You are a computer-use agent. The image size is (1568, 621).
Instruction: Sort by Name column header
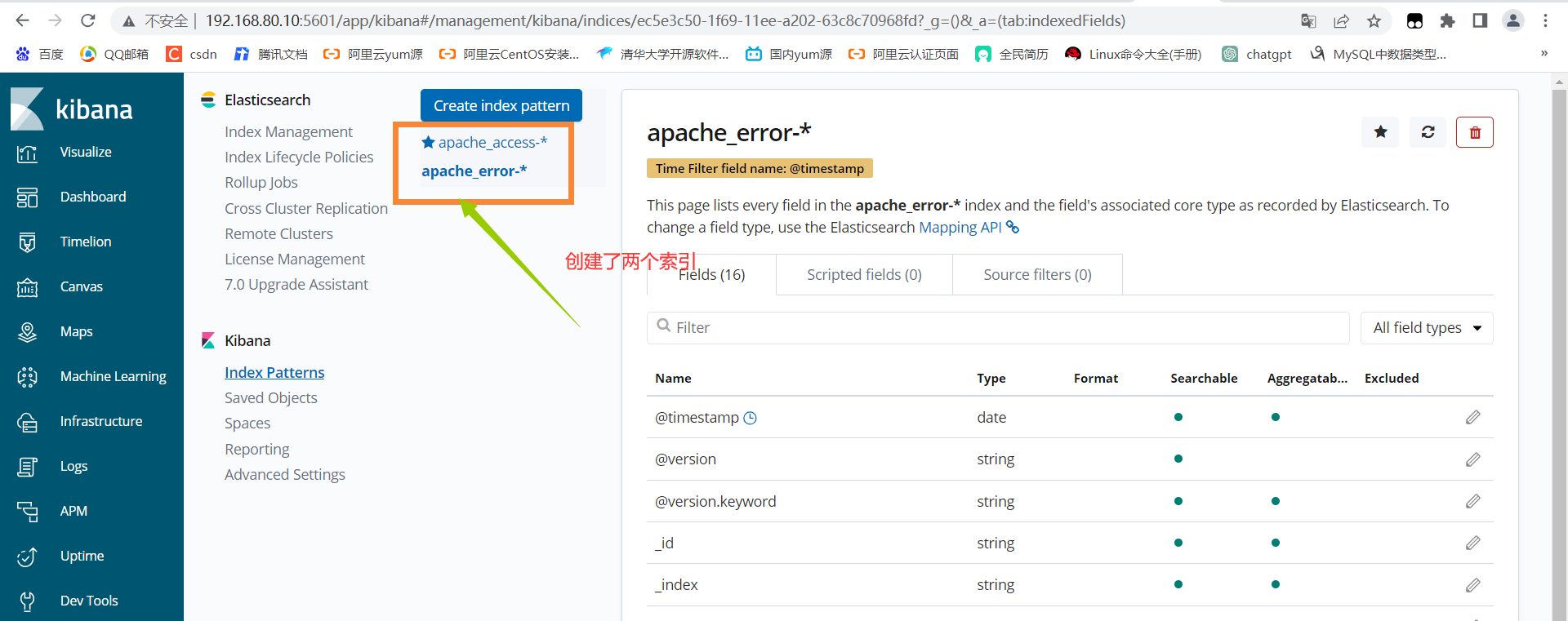click(x=673, y=379)
